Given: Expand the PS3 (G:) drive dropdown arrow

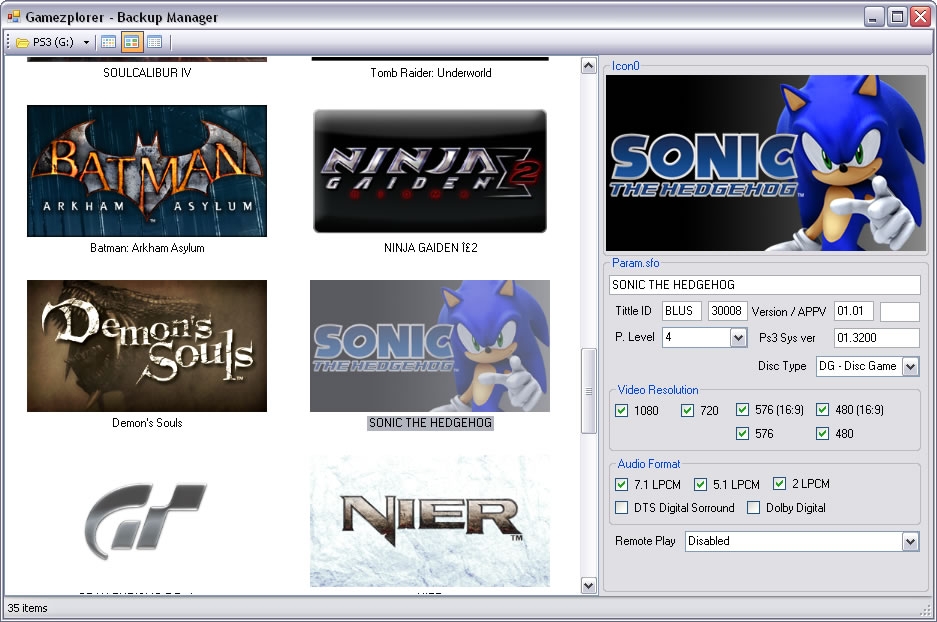Looking at the screenshot, I should click(87, 42).
